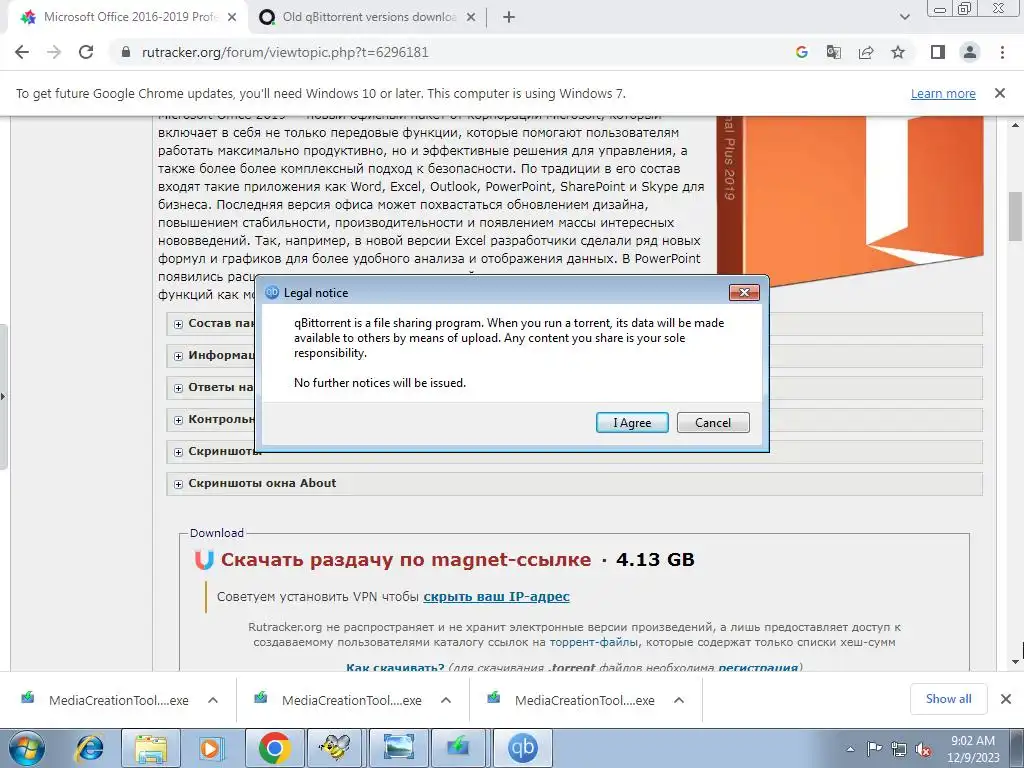
Task: Click the magnet icon beside download link
Action: 204,560
